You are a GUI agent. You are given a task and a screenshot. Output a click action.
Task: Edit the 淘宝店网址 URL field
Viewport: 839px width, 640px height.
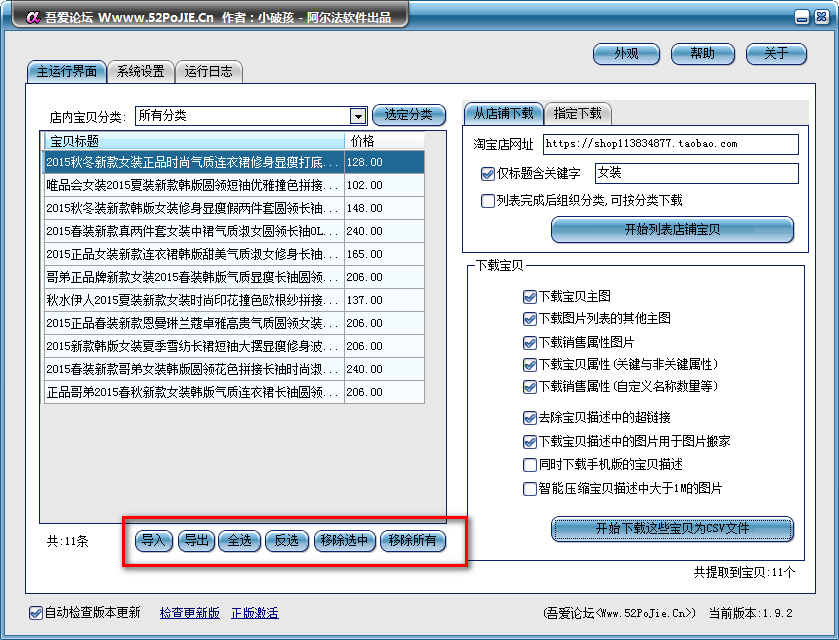(x=670, y=144)
